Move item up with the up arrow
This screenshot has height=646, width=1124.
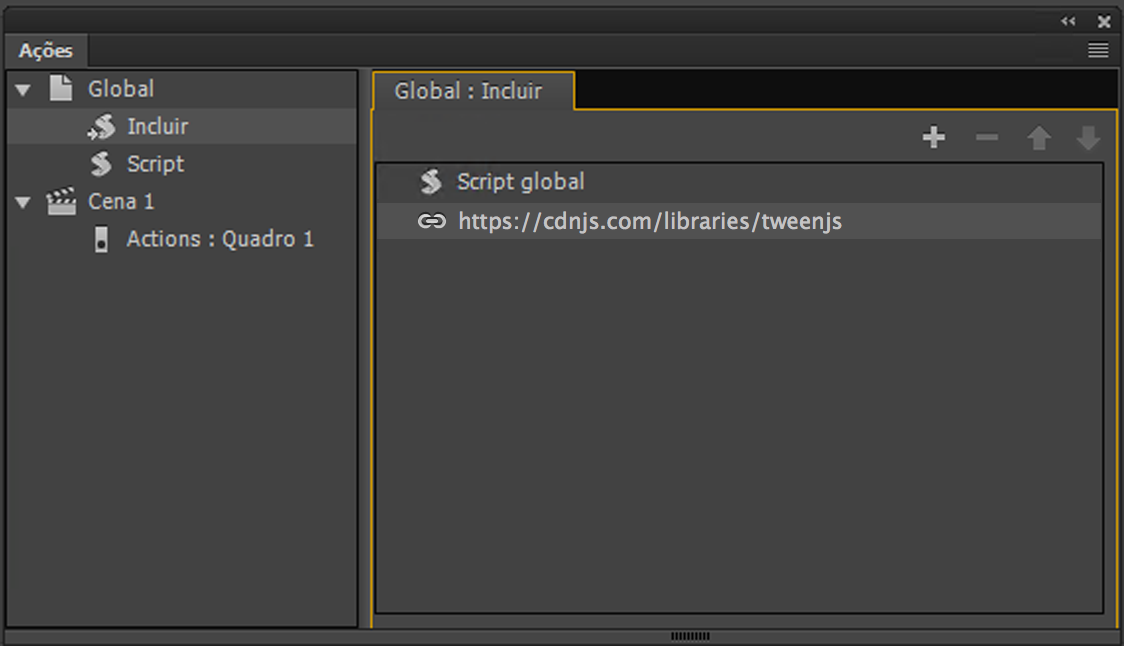1040,137
